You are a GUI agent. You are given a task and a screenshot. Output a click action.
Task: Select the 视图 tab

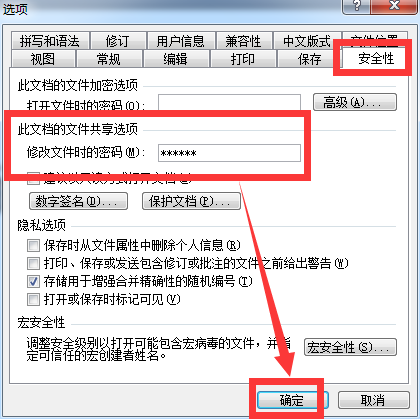[x=43, y=59]
